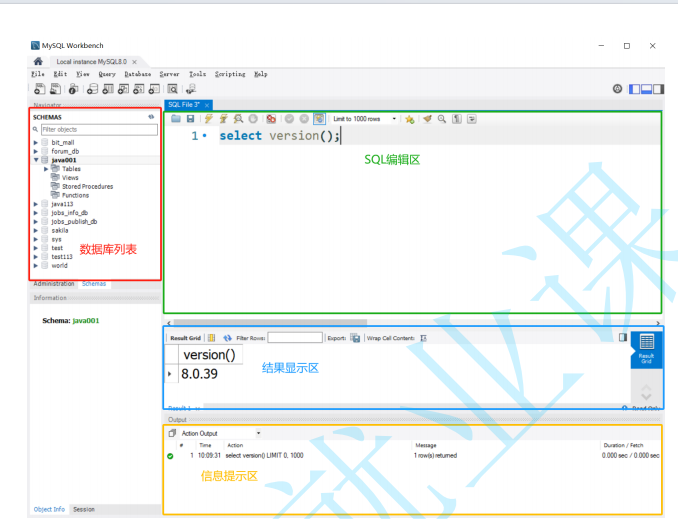Collapse the java001 schema

coord(36,160)
